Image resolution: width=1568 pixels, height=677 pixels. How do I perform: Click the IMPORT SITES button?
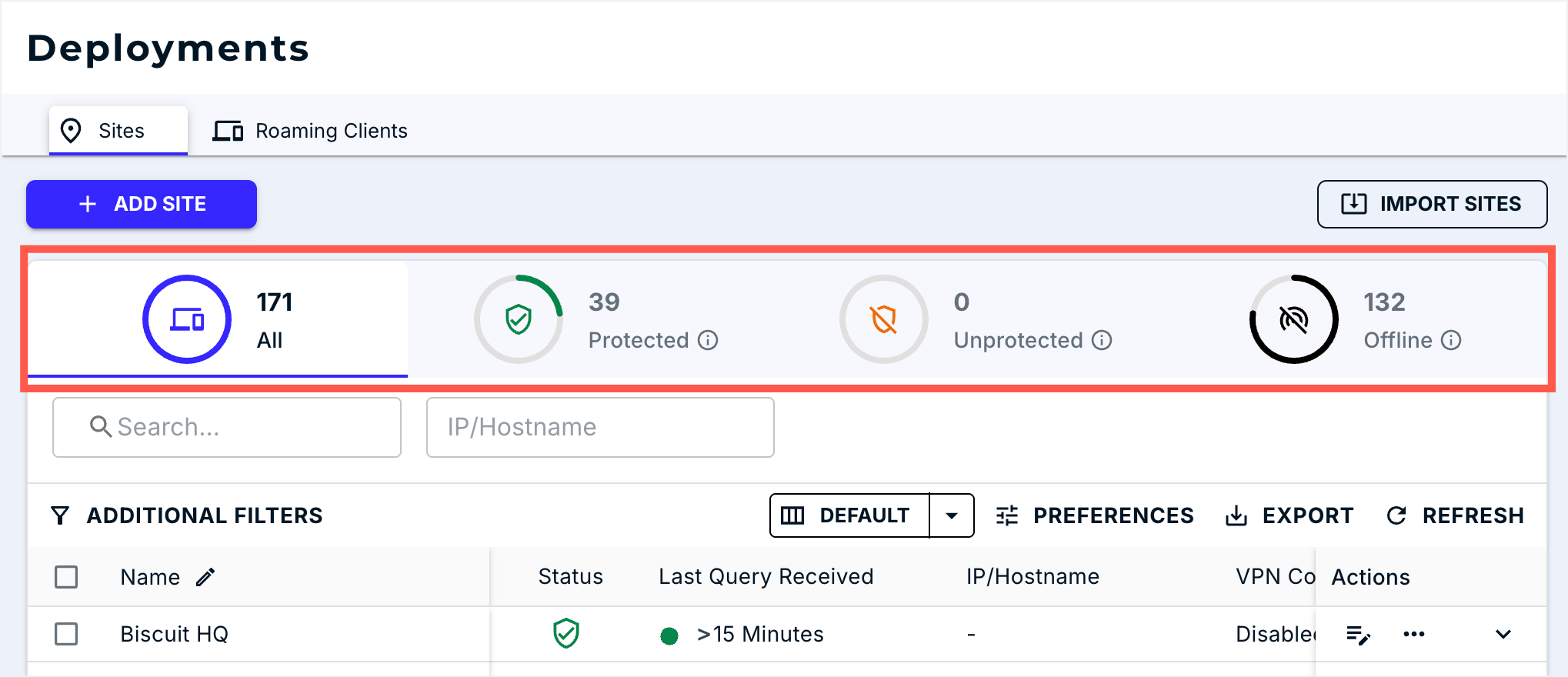point(1432,204)
